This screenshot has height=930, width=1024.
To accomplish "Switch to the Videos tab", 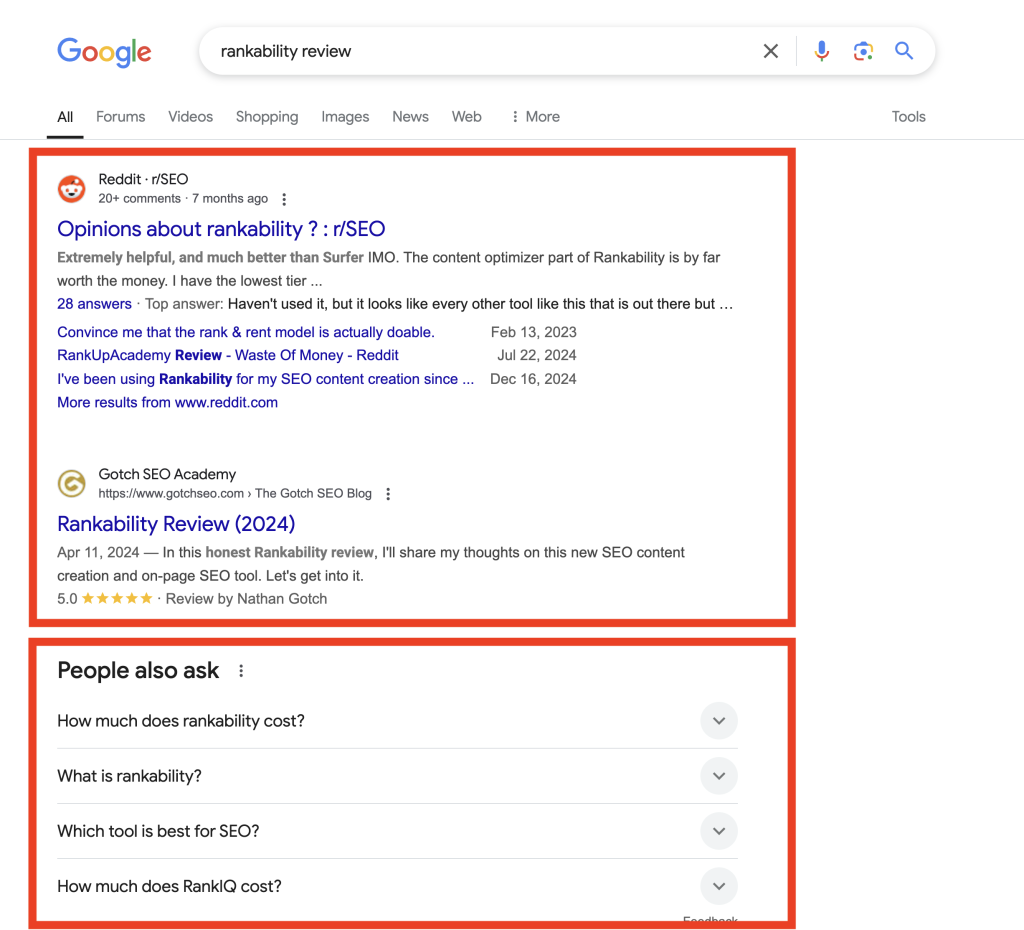I will point(190,117).
